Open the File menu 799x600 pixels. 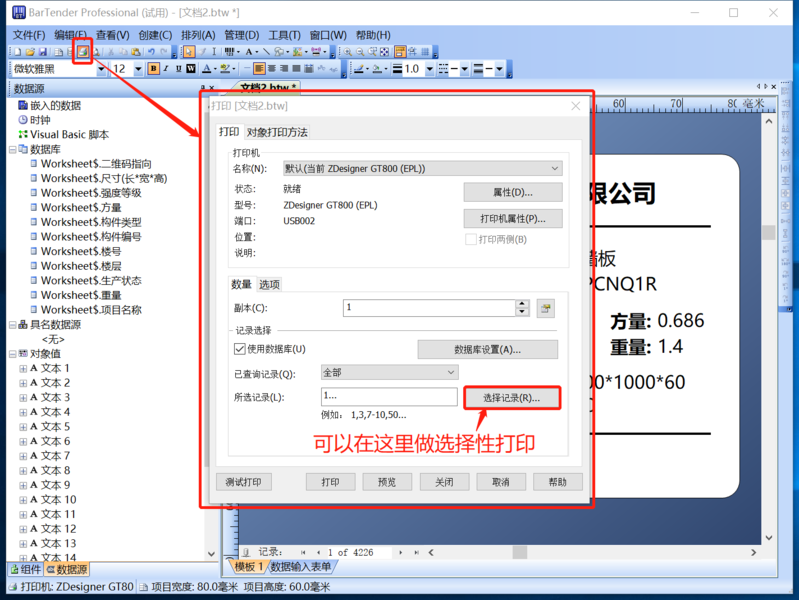(29, 35)
